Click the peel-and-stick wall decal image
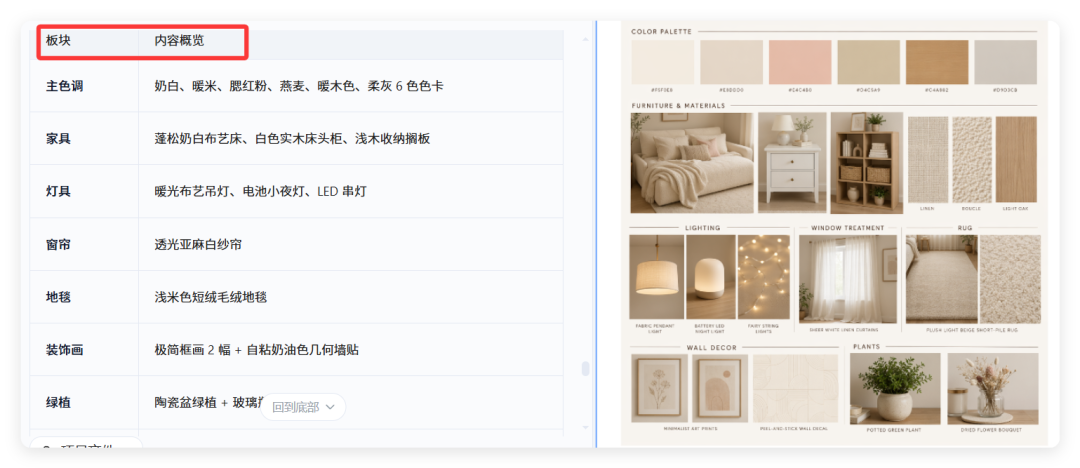This screenshot has width=1080, height=468. point(796,388)
